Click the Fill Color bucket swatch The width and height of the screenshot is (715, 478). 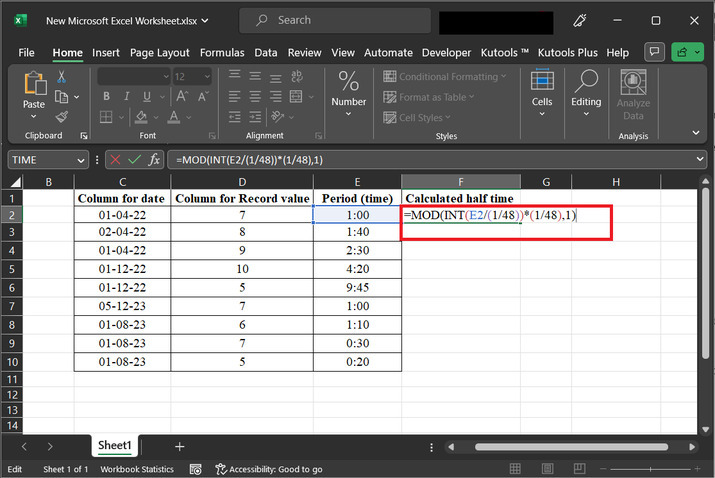point(139,117)
